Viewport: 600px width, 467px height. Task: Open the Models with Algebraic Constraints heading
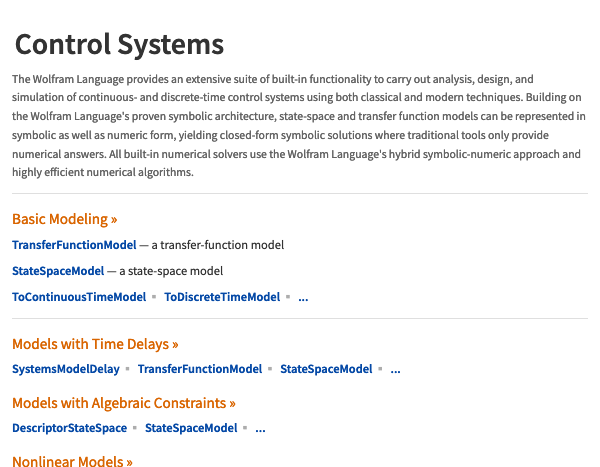(124, 403)
